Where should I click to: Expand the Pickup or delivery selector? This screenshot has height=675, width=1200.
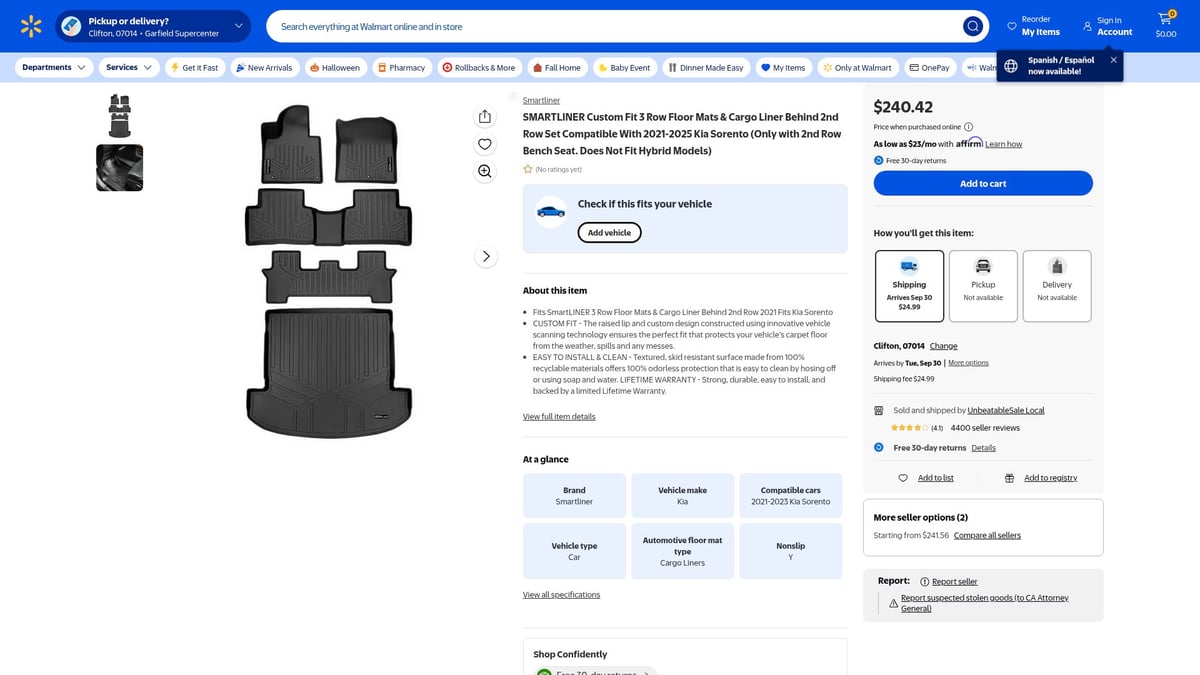click(x=153, y=26)
